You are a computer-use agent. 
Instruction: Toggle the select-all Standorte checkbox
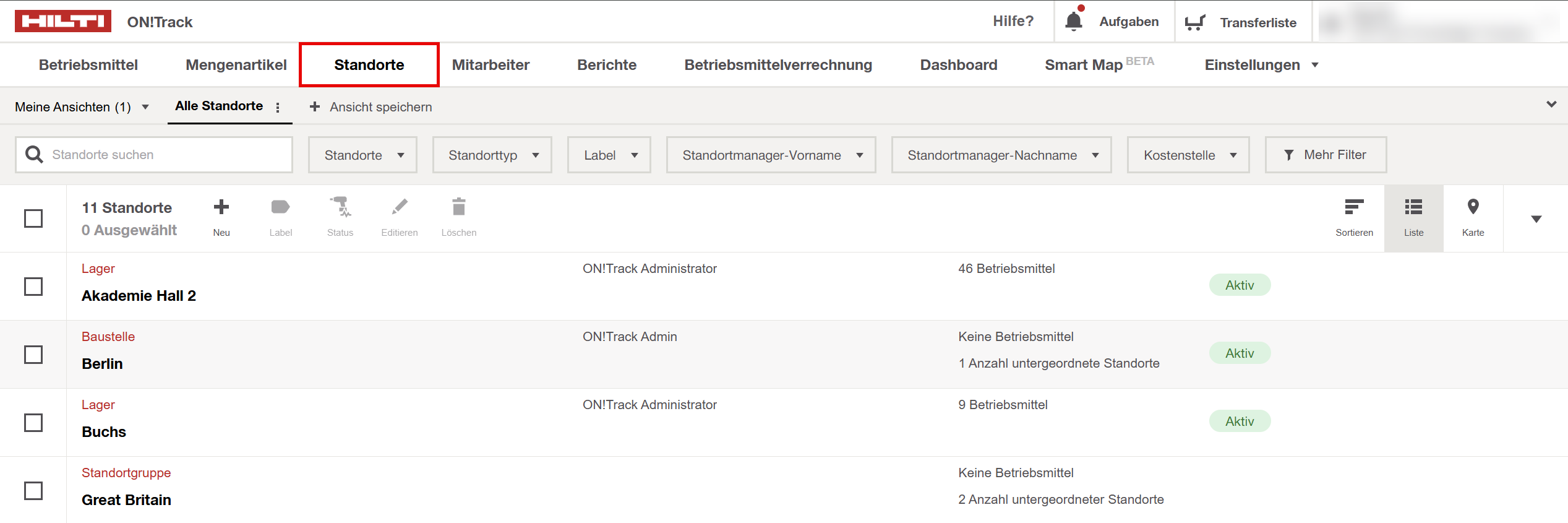(x=33, y=218)
